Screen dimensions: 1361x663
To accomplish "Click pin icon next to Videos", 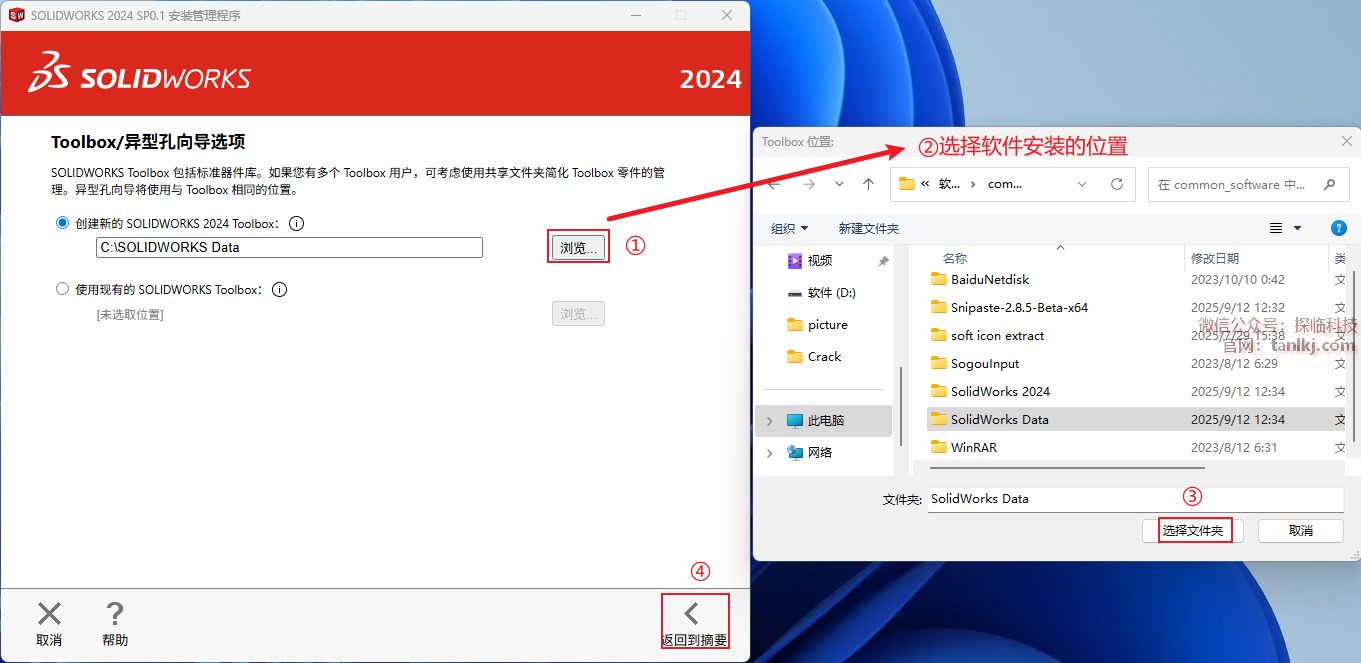I will [883, 261].
